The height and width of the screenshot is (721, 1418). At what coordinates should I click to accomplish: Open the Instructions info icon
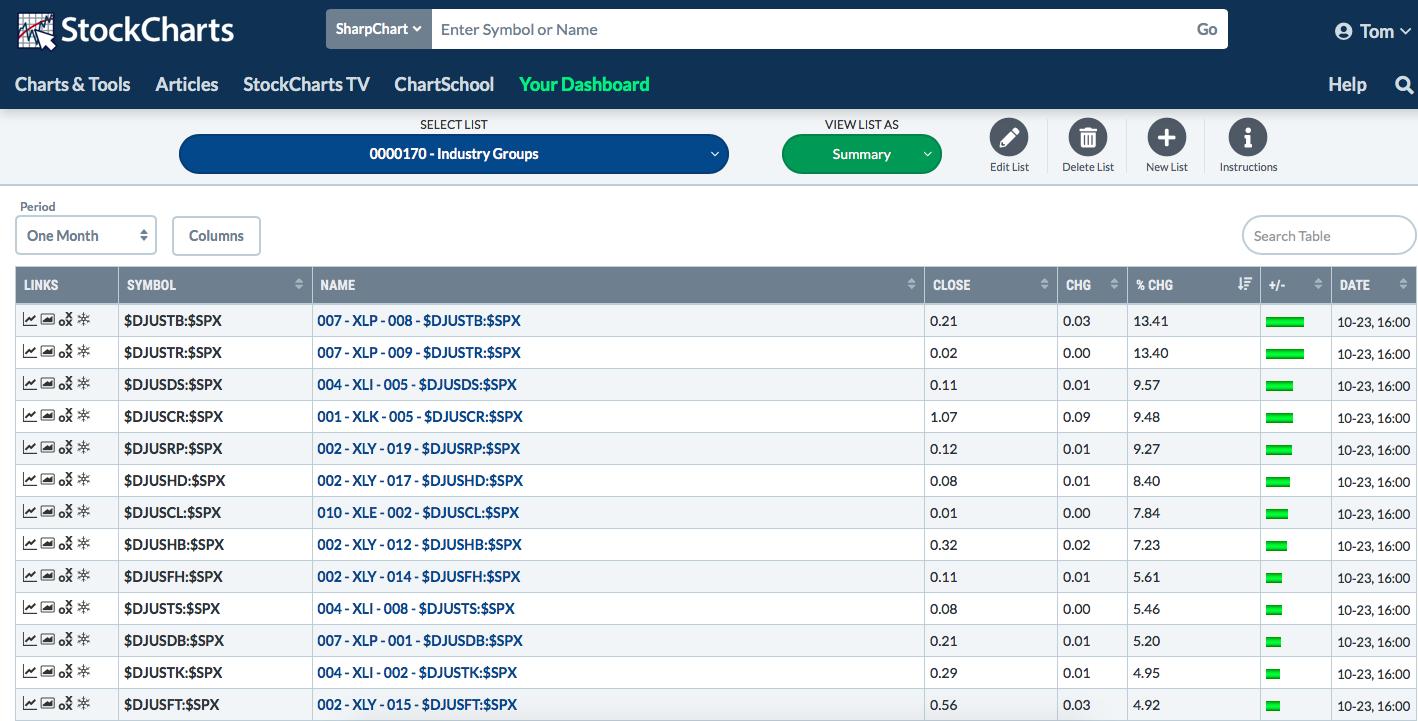(x=1247, y=137)
